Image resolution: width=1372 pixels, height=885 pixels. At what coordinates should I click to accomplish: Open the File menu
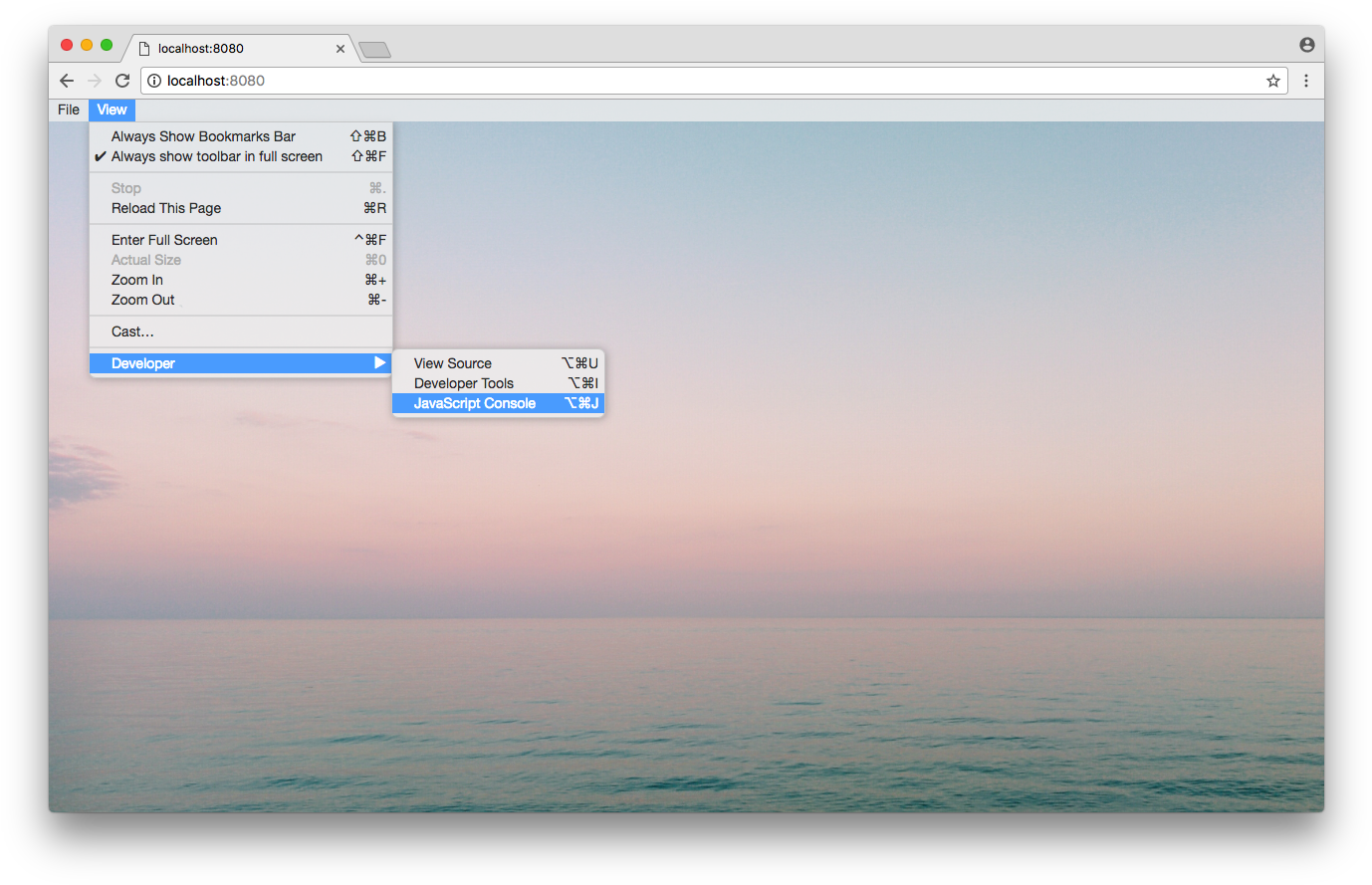tap(69, 110)
